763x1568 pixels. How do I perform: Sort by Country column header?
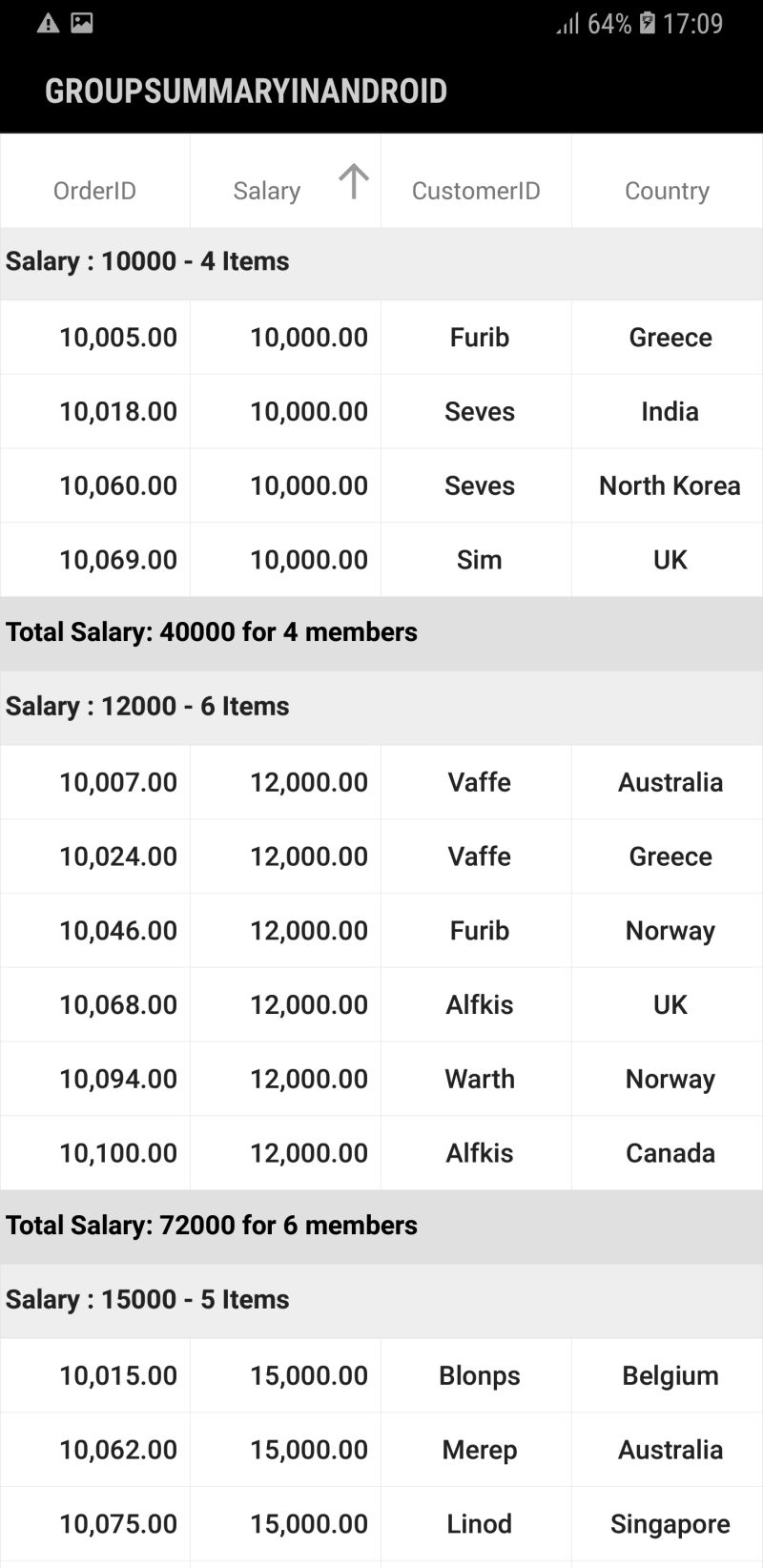point(667,191)
